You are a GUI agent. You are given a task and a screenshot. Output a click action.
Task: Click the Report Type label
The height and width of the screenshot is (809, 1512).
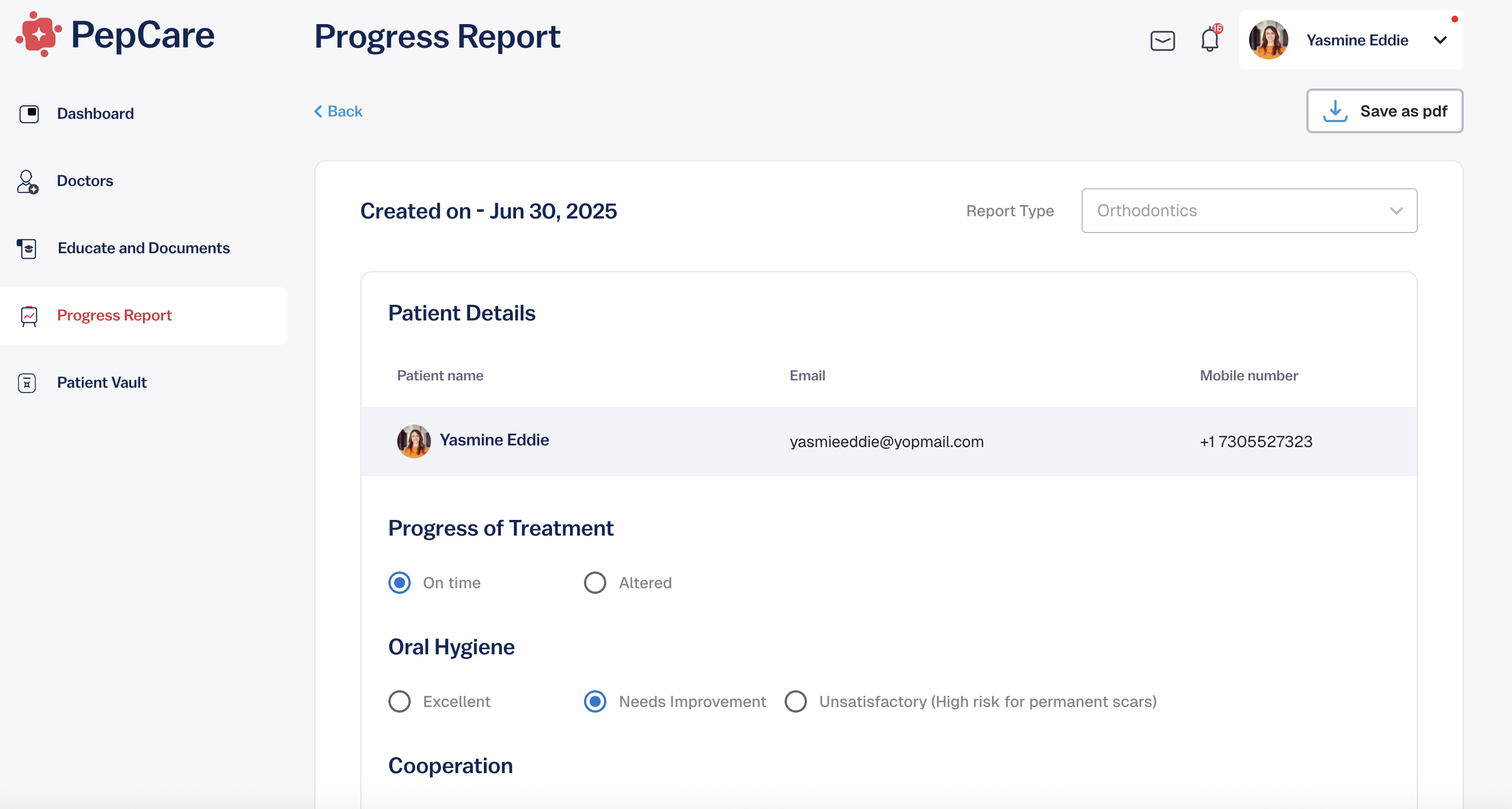(x=1009, y=211)
